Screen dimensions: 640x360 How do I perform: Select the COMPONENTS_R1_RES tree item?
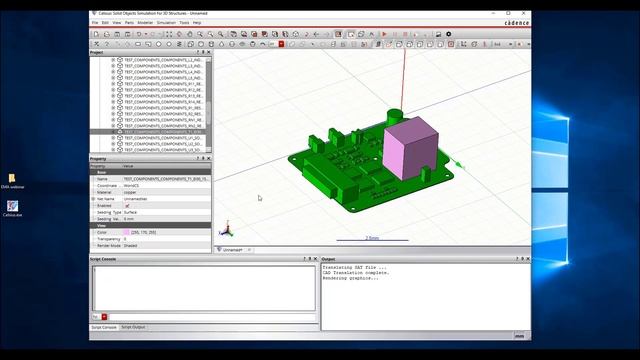click(x=163, y=108)
